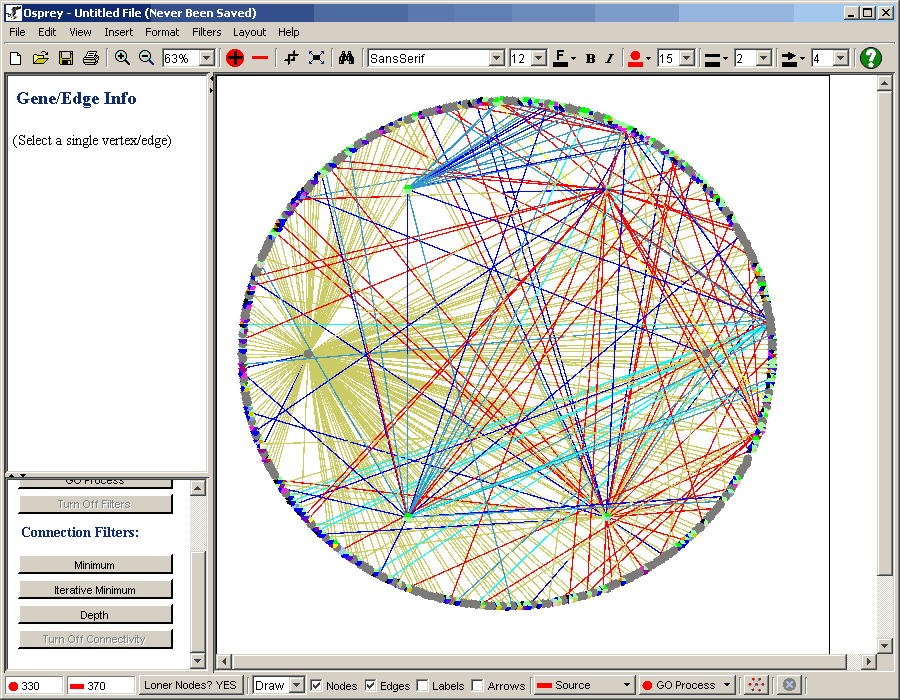
Task: Turn on the Arrows checkbox
Action: click(x=477, y=685)
